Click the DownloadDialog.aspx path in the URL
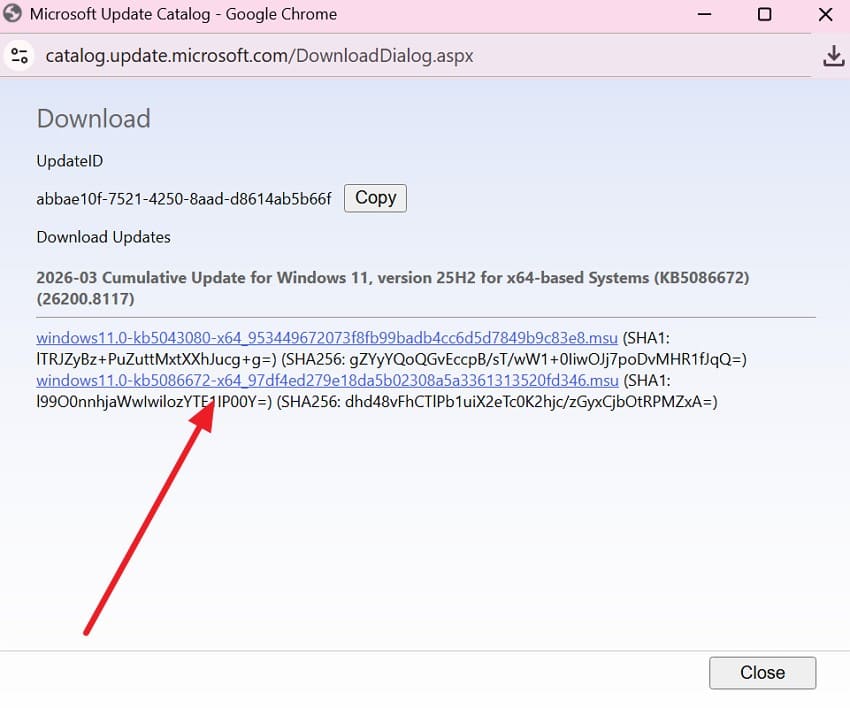Image resolution: width=850 pixels, height=708 pixels. 380,56
